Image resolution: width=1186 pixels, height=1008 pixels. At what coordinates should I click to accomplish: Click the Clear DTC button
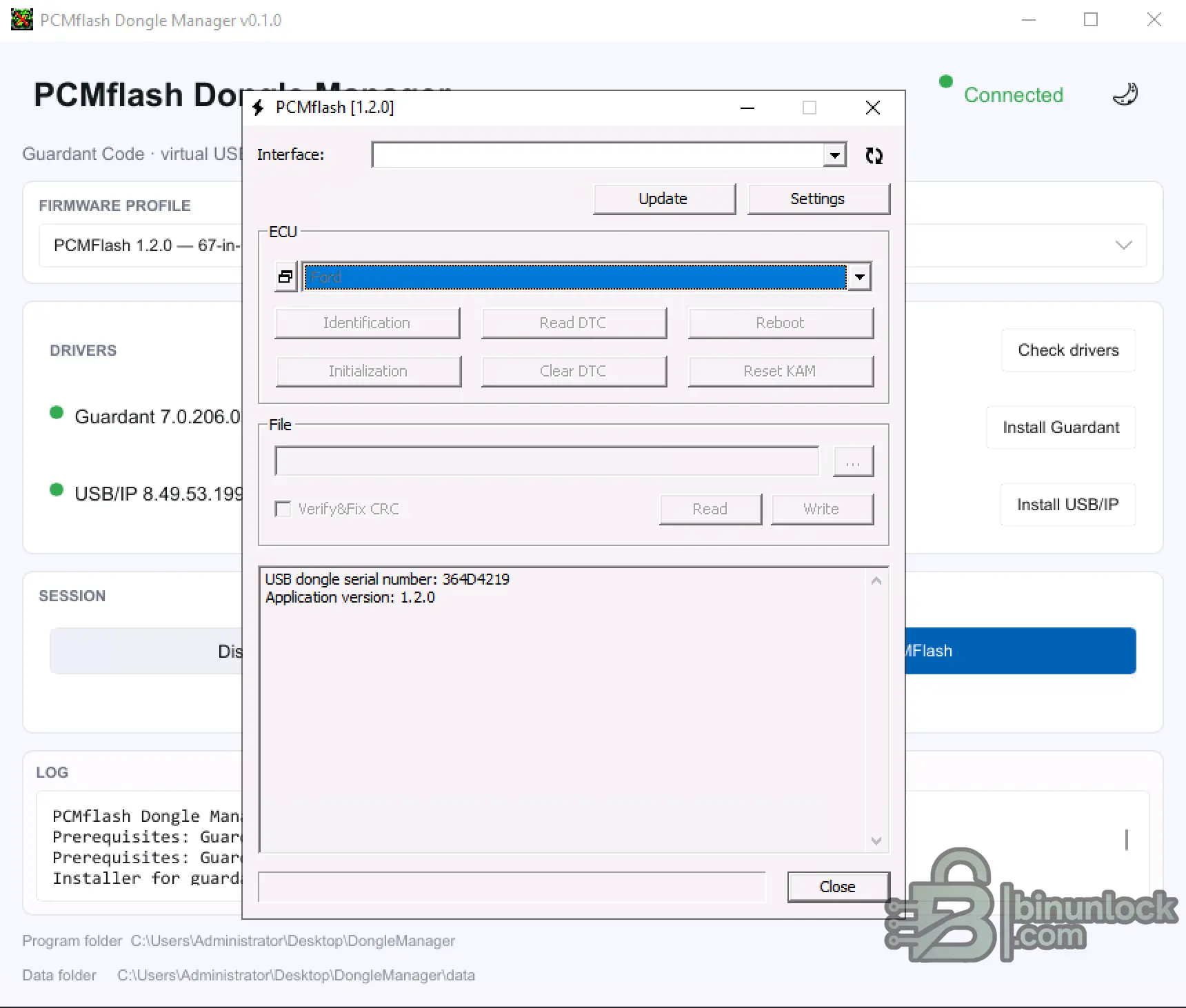click(x=574, y=371)
